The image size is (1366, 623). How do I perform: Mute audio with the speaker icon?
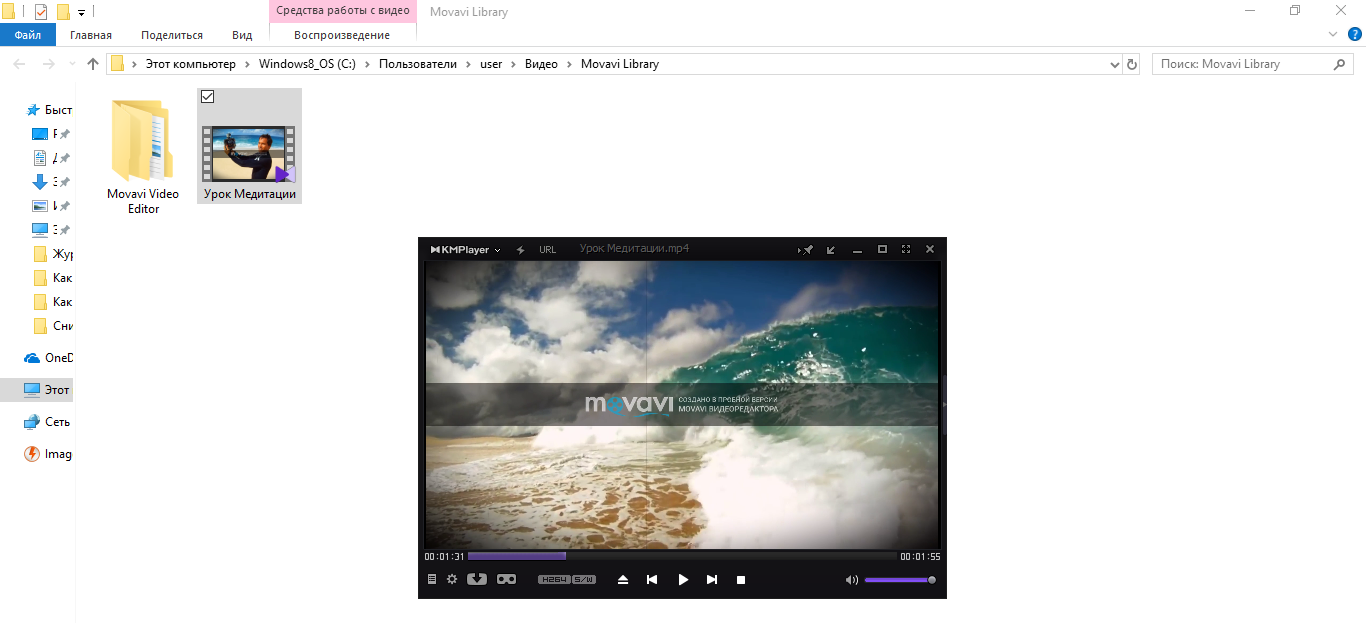click(x=852, y=580)
